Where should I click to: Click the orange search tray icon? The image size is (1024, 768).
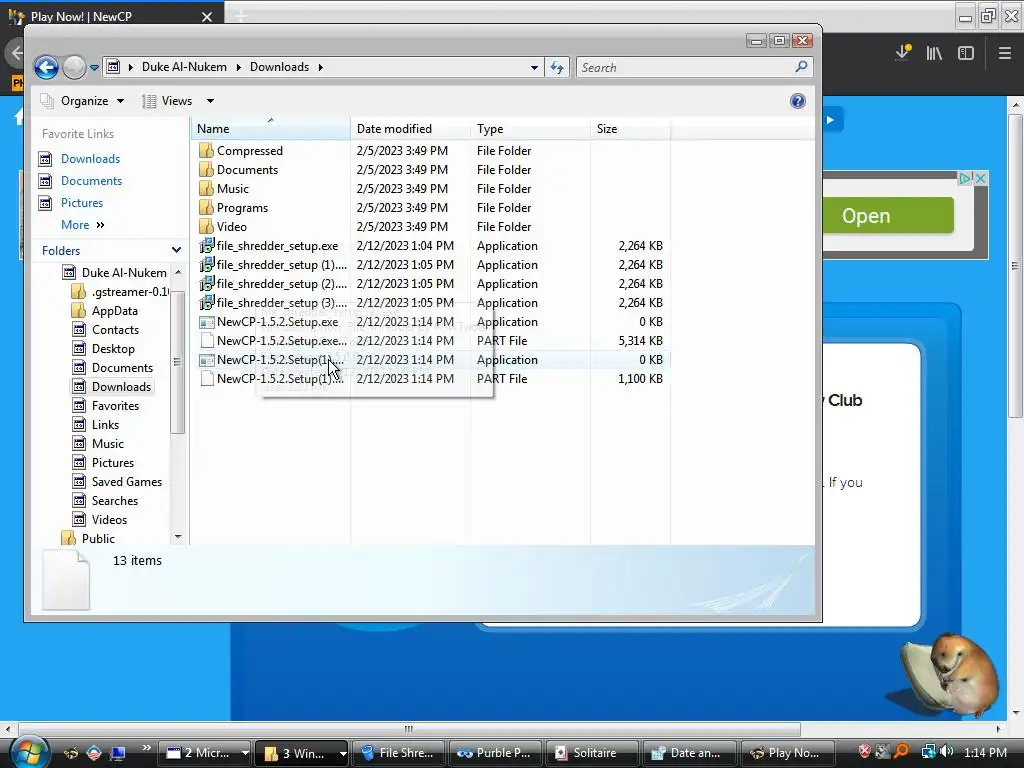(901, 752)
